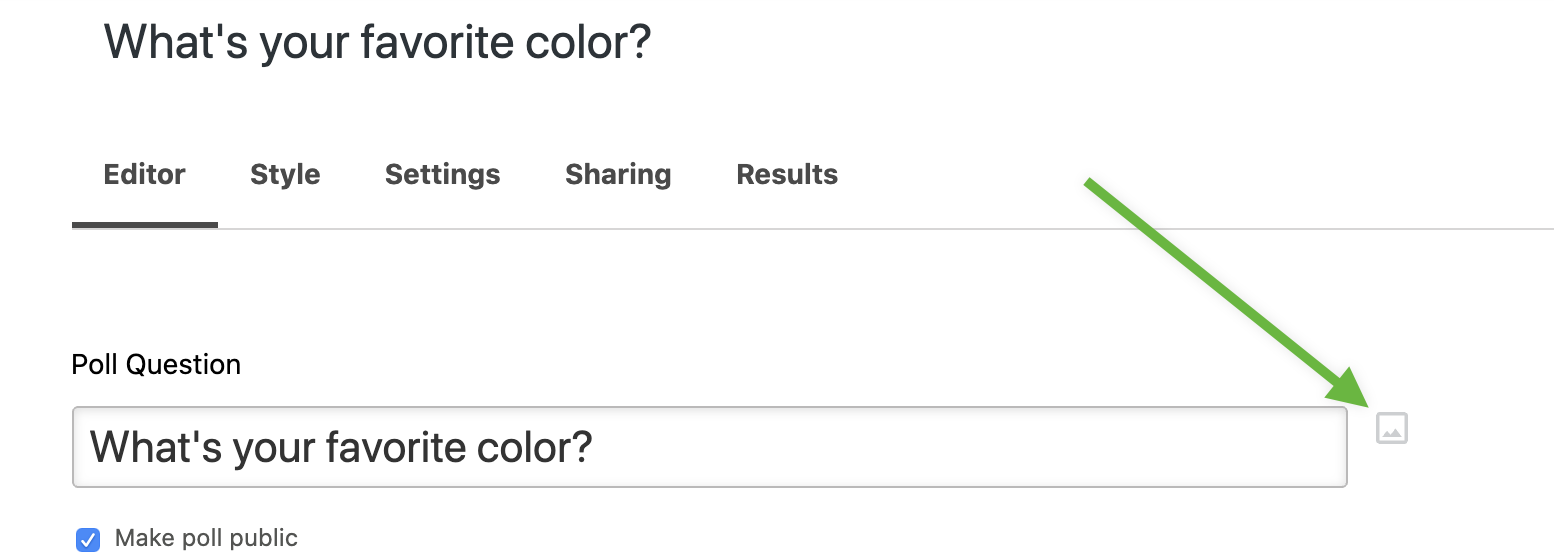Click the Poll Question field label
Image resolution: width=1554 pixels, height=558 pixels.
156,365
